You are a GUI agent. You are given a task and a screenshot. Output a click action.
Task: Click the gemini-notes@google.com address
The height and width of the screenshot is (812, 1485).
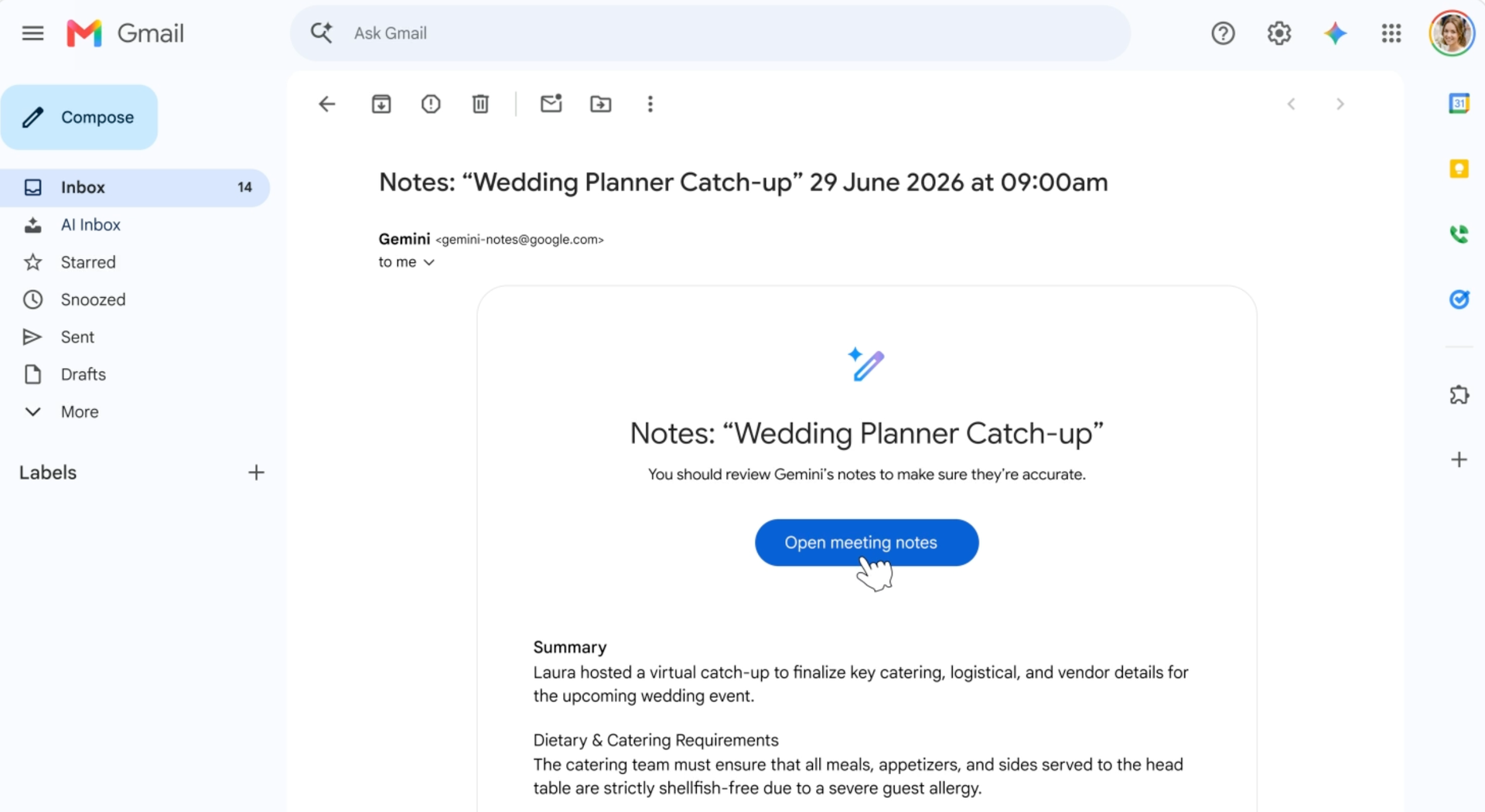point(520,240)
